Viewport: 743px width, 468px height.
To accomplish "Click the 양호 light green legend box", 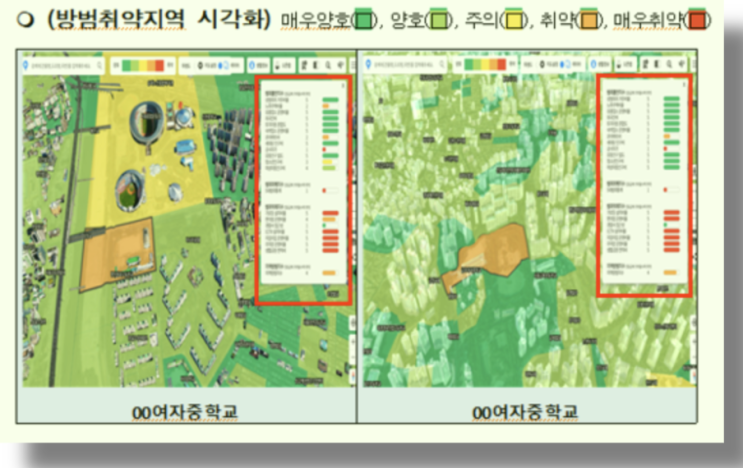I will pyautogui.click(x=439, y=20).
